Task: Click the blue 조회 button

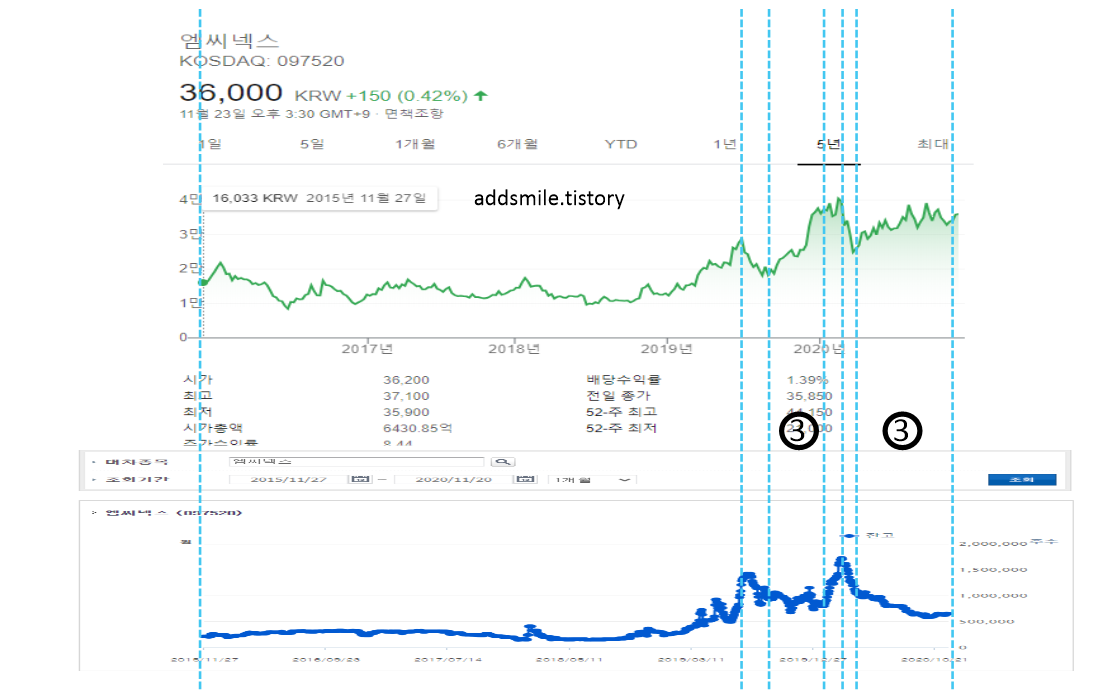Action: [1022, 480]
